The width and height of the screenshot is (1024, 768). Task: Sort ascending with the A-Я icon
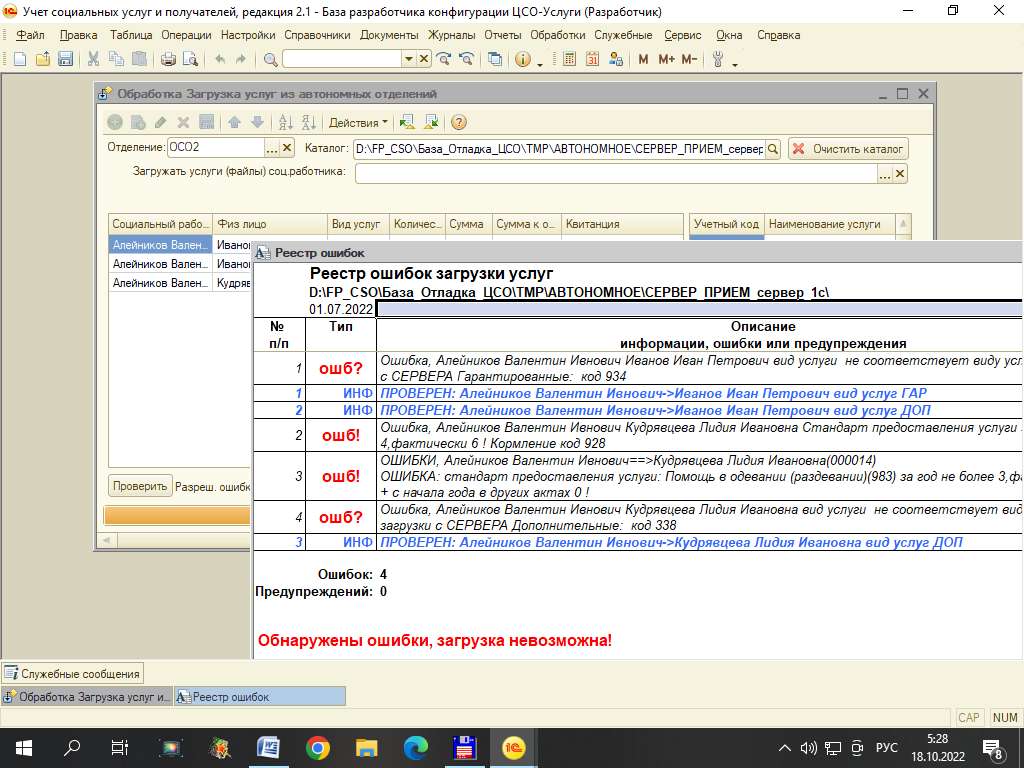(285, 122)
